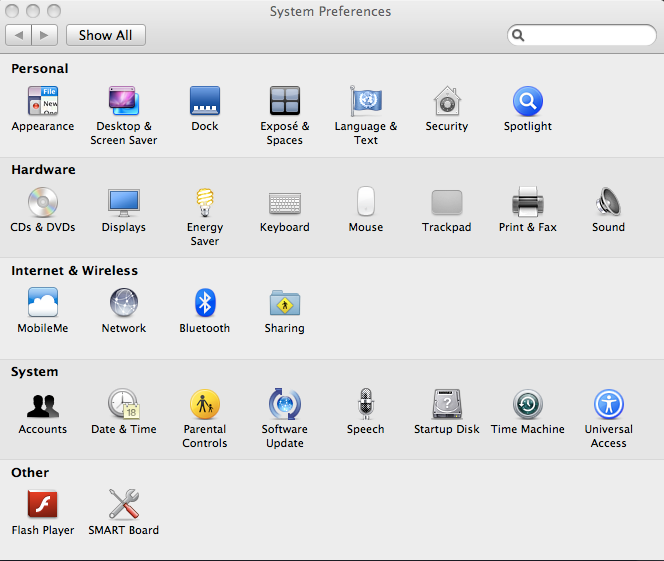Go back with the left arrow button
664x561 pixels.
(x=18, y=35)
